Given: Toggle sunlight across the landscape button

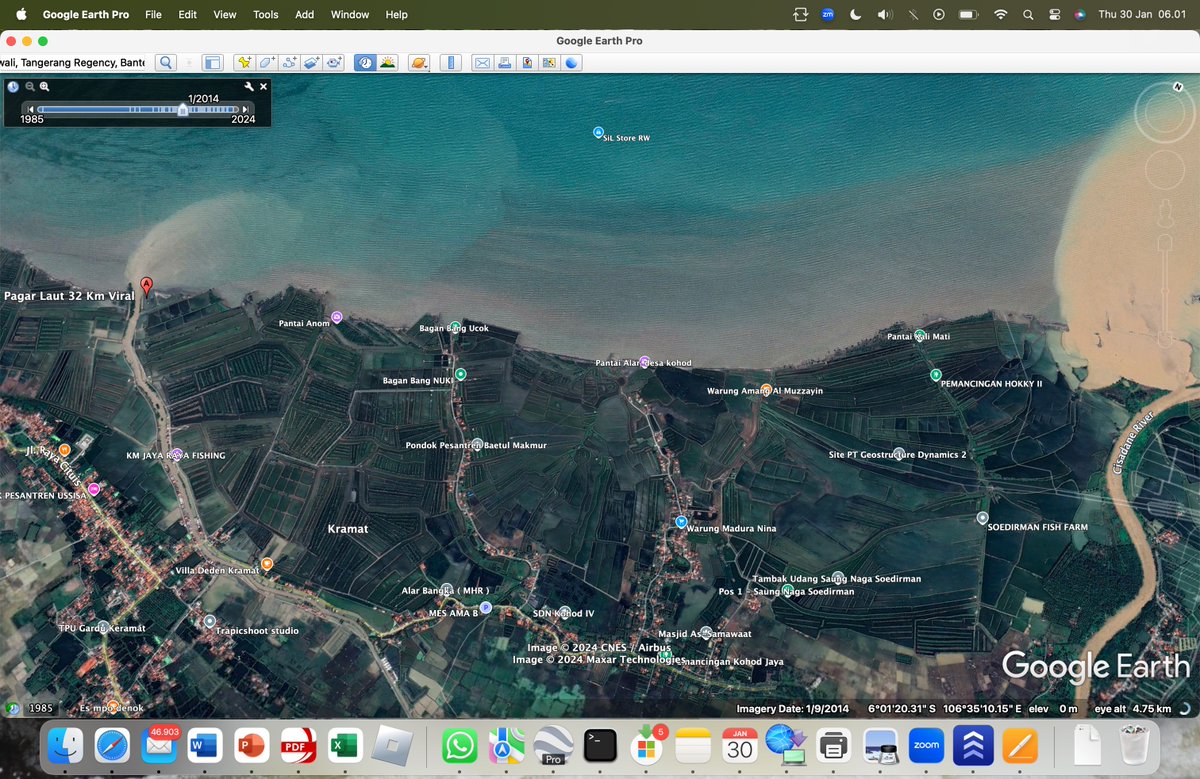Looking at the screenshot, I should pos(387,62).
